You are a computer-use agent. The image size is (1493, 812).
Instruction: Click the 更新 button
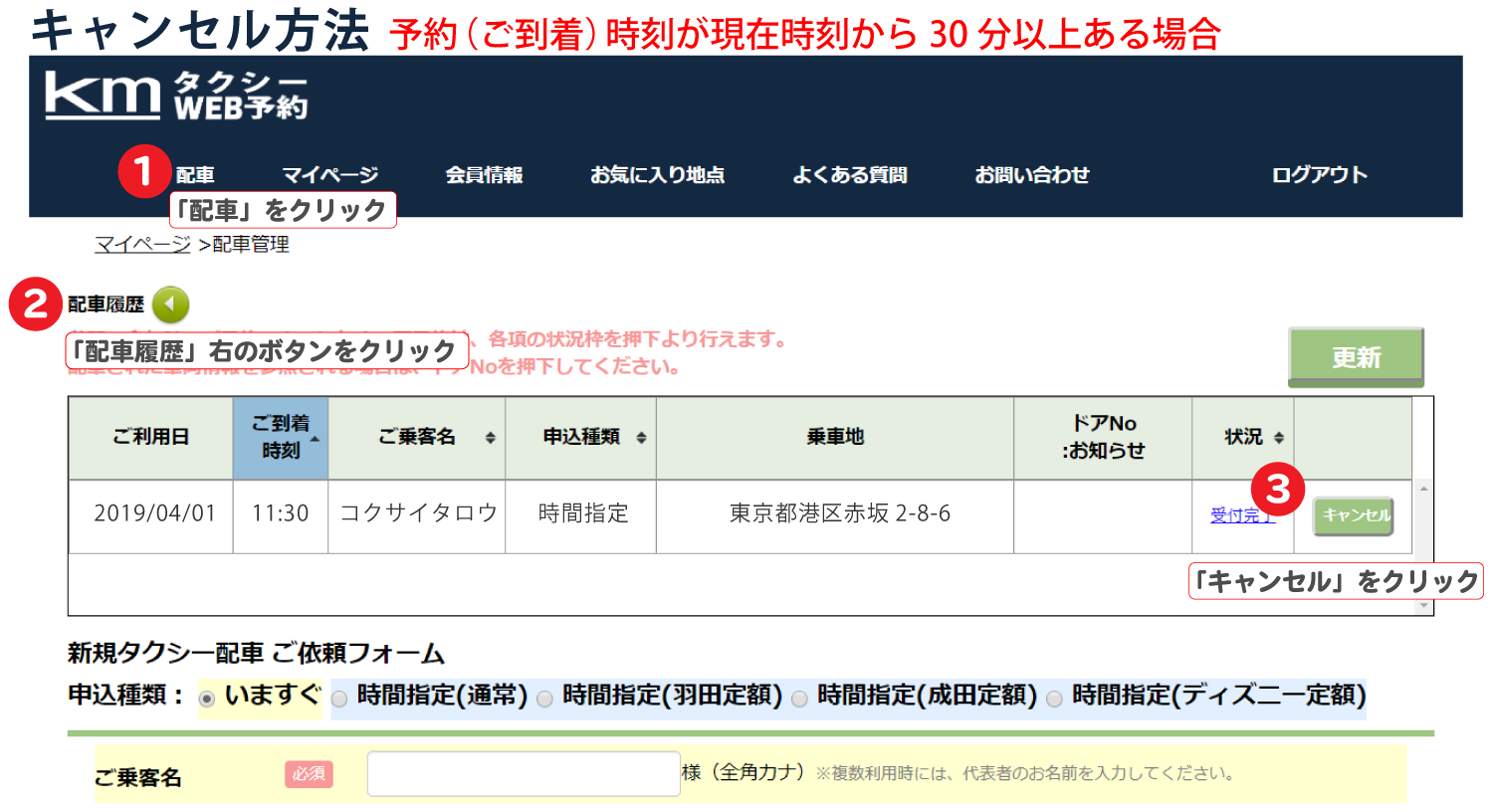coord(1357,356)
